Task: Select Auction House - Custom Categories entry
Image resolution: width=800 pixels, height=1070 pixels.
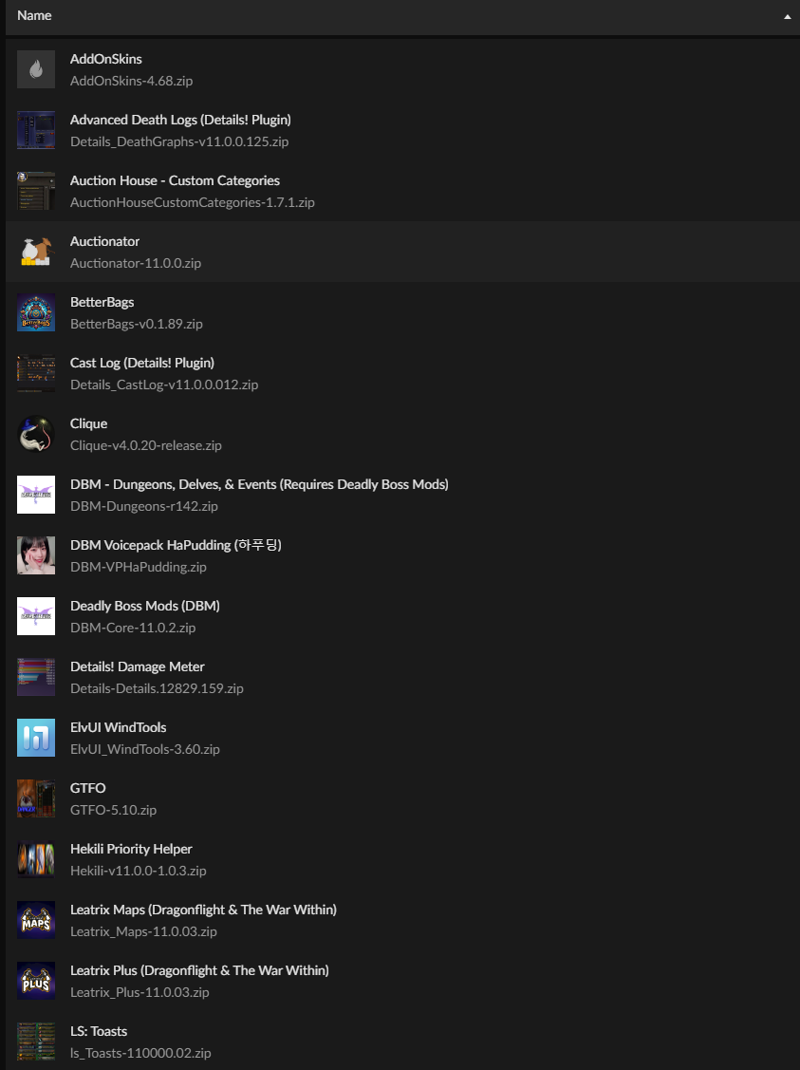Action: 403,190
